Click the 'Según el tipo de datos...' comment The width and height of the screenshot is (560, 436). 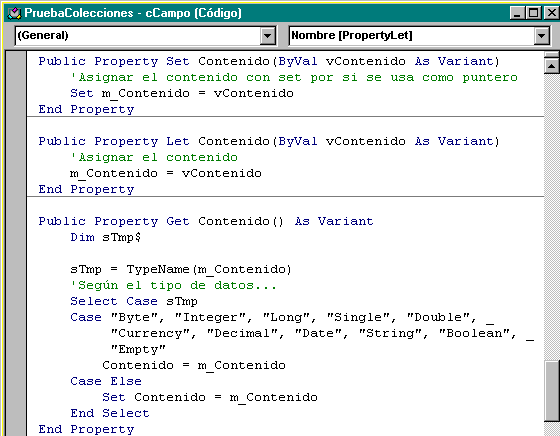[173, 286]
